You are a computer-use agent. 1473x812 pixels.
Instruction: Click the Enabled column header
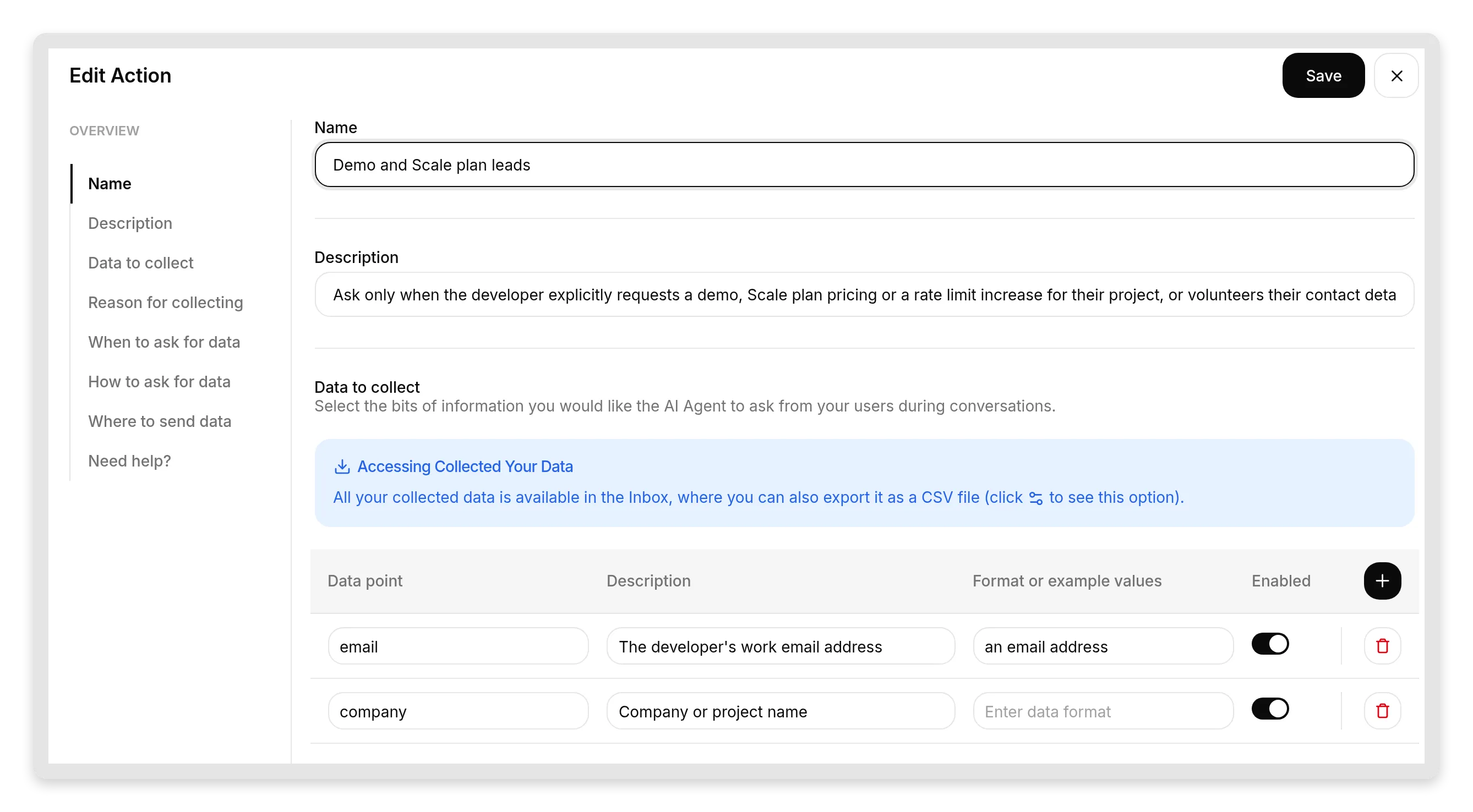click(1281, 580)
